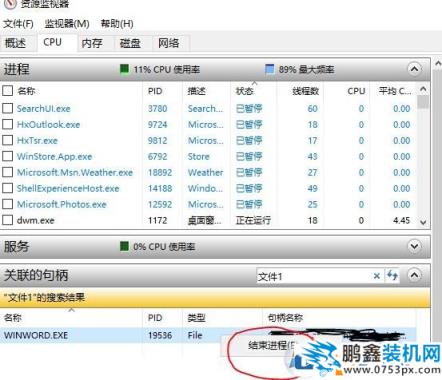Check the dwm.exe process checkbox
Screen dimensions: 442x380
tap(7, 220)
